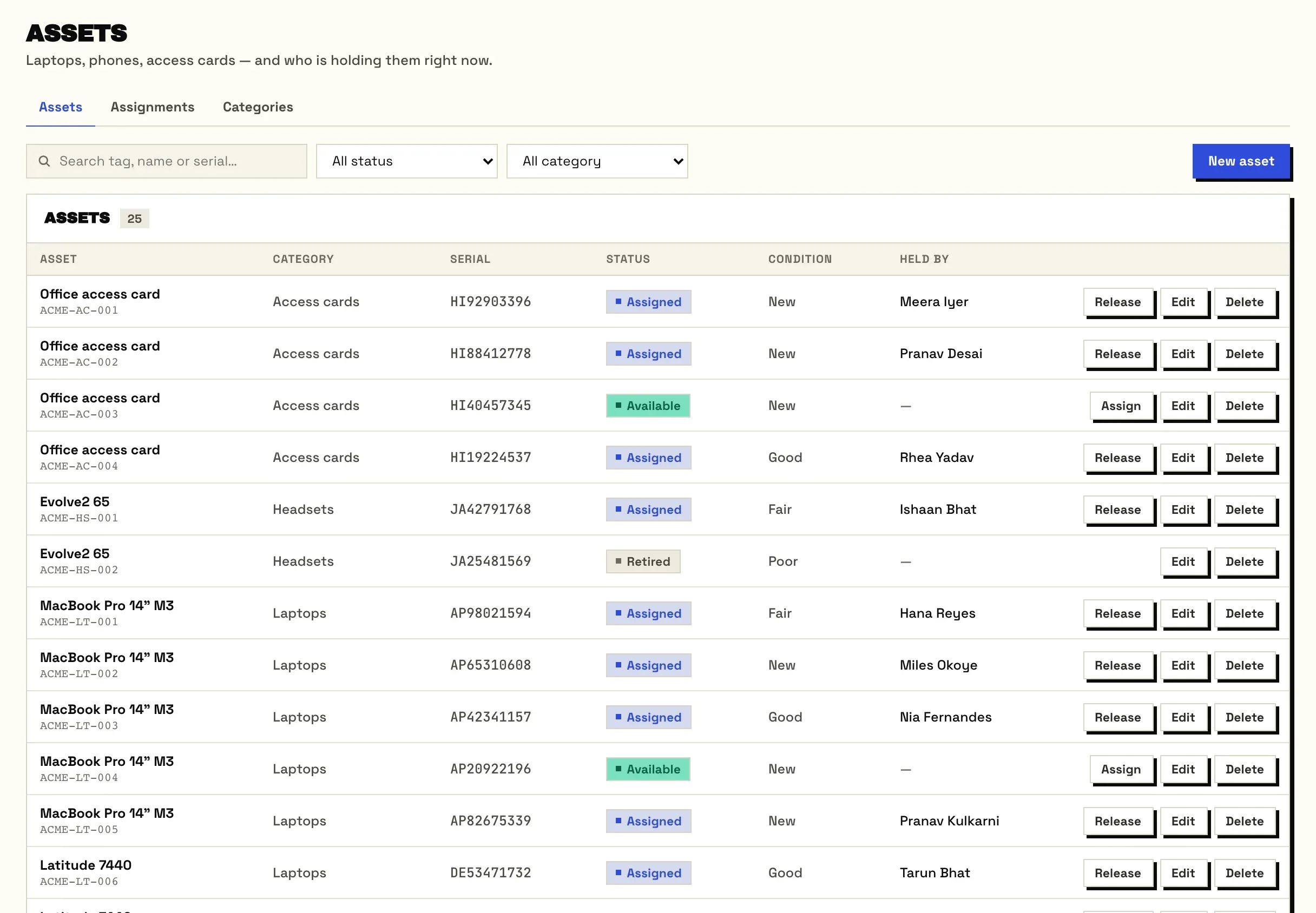Click the assets count badge 25
Viewport: 1316px width, 913px height.
tap(134, 219)
